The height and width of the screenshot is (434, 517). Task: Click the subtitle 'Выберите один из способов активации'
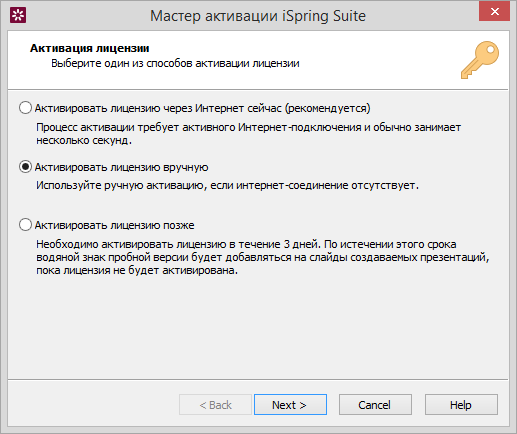pos(175,63)
